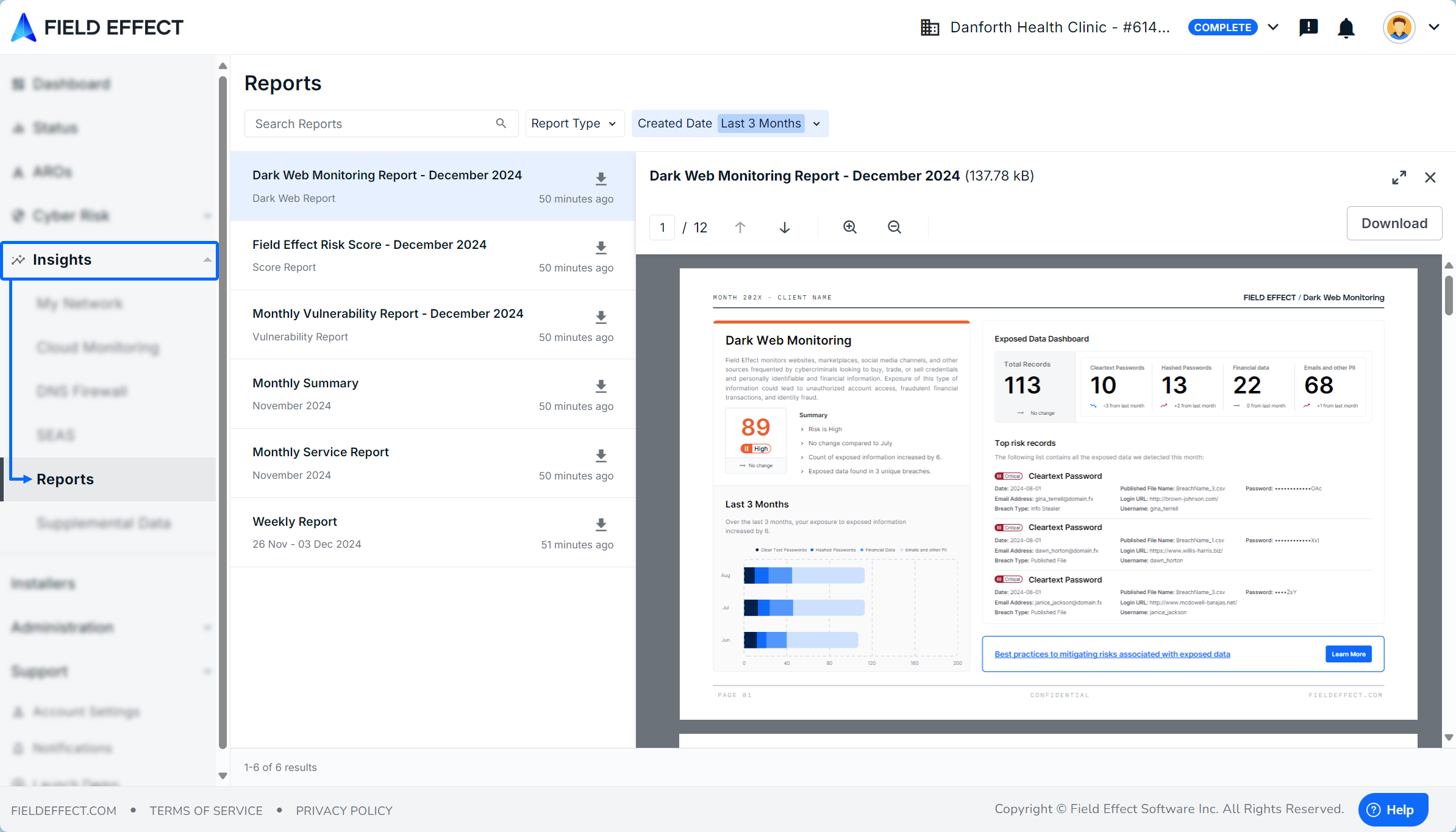Click the zoom in magnifier icon
1456x832 pixels.
click(x=849, y=228)
